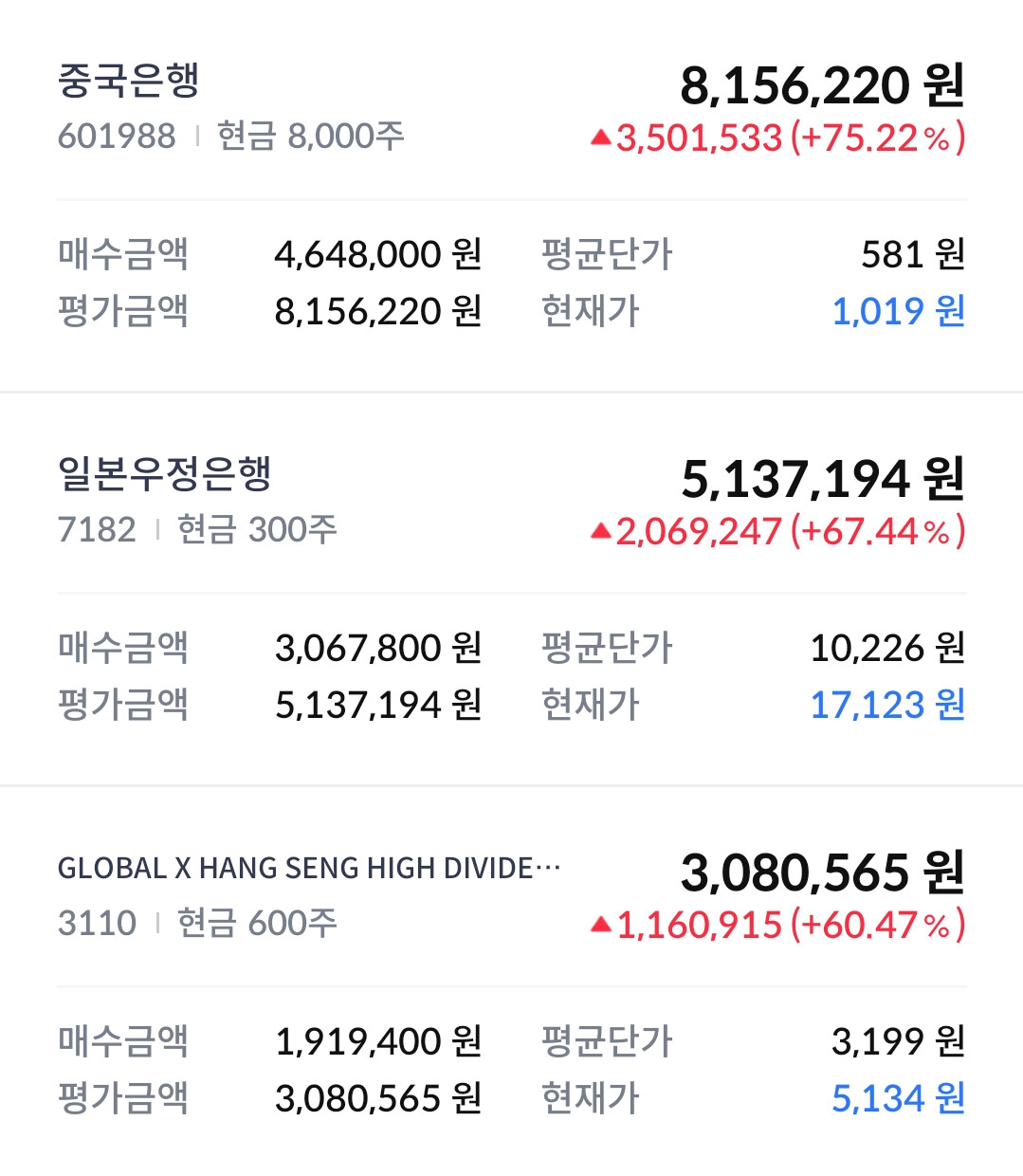
Task: Tap the 10,226 원 average price
Action: 887,648
